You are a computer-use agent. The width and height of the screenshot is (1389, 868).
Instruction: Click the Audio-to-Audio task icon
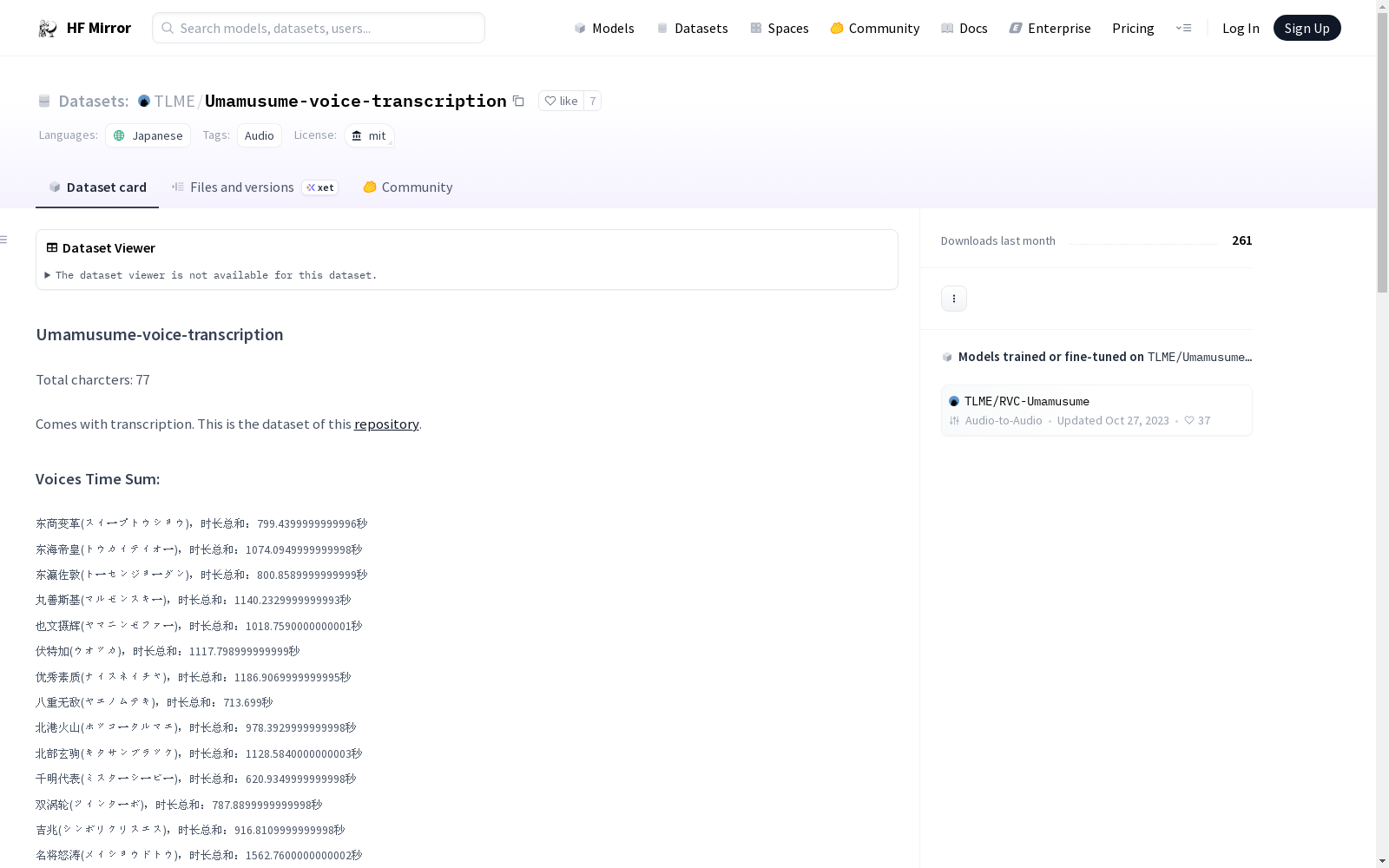point(954,421)
